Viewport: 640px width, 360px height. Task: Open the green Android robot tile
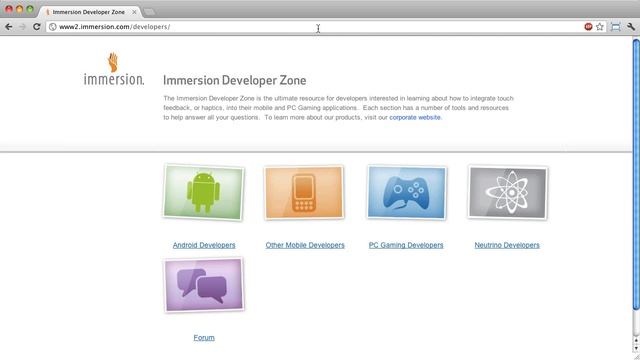203,192
